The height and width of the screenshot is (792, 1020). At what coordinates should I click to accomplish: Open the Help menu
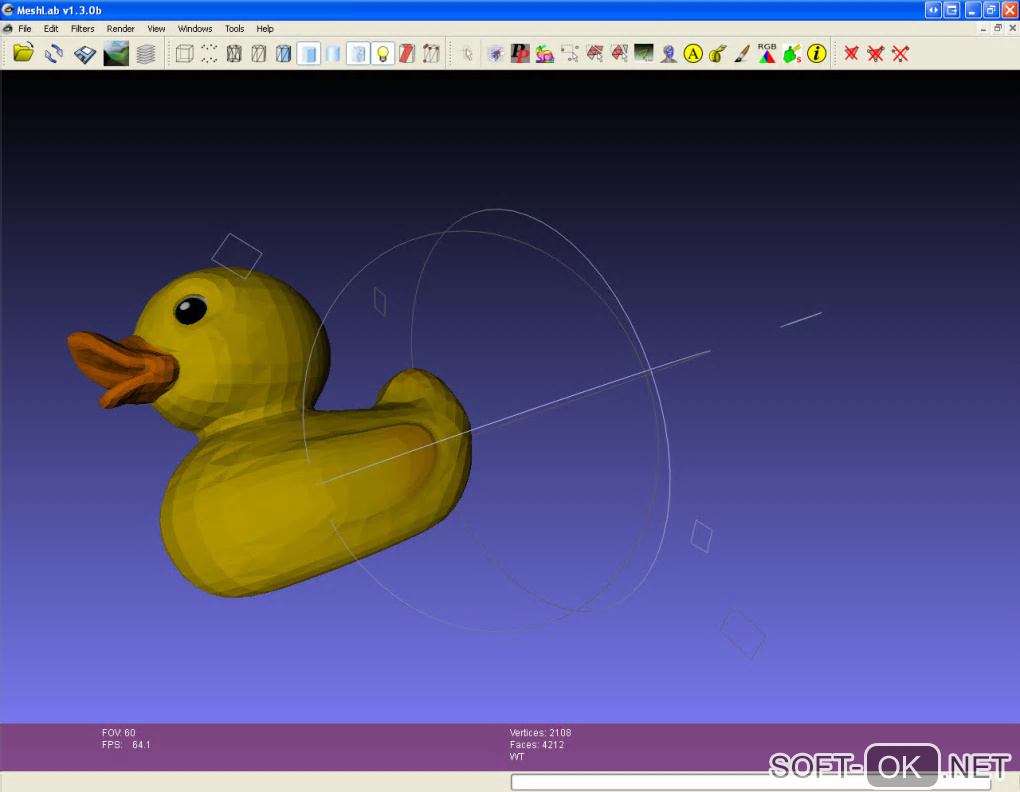pos(265,29)
